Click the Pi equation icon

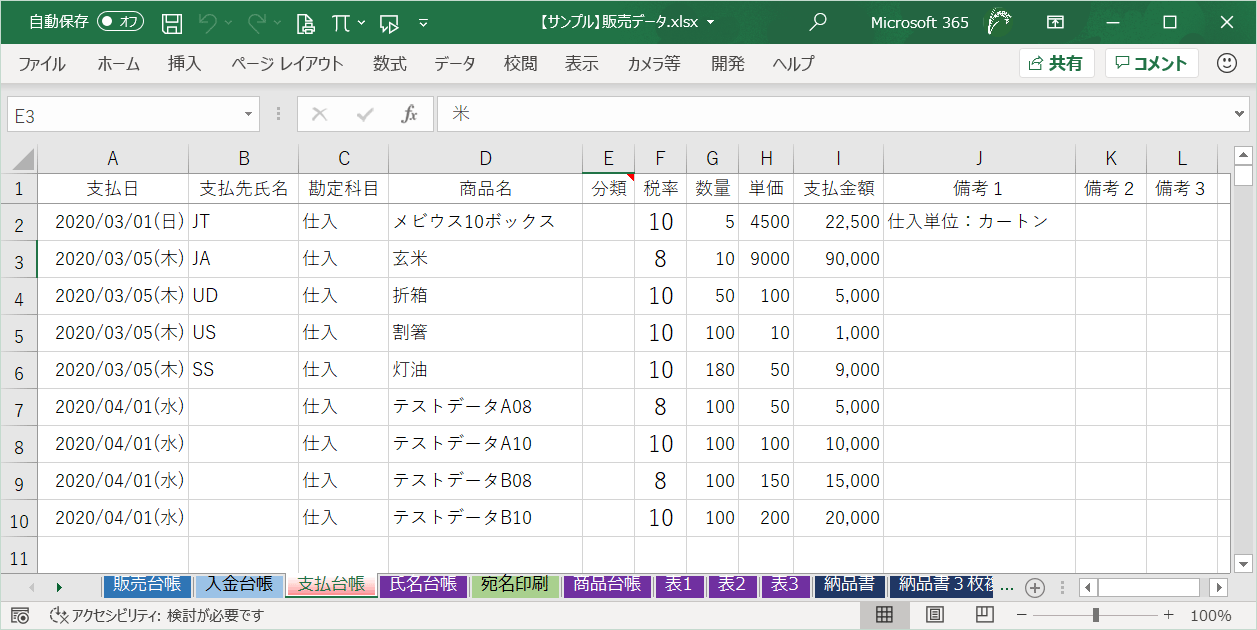tap(340, 22)
